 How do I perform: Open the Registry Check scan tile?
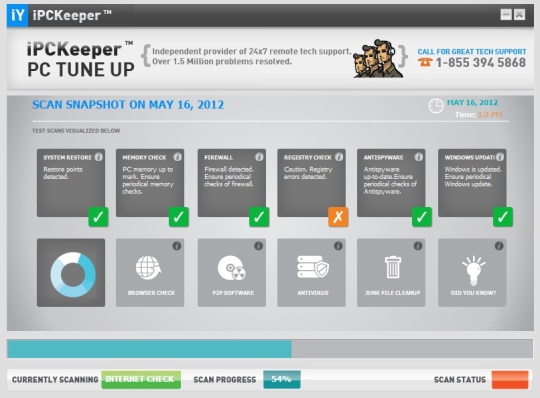click(311, 183)
